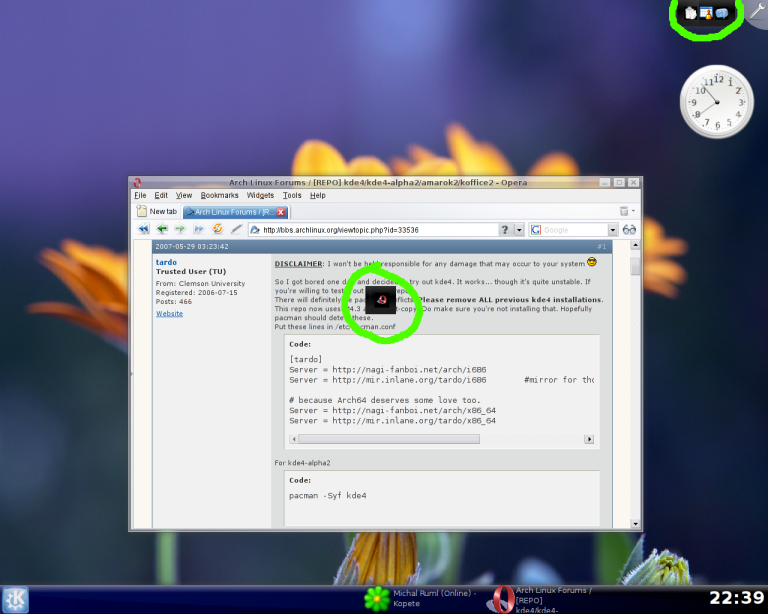The width and height of the screenshot is (768, 614).
Task: Click the vertical page scrollbar thumb
Action: pos(635,266)
